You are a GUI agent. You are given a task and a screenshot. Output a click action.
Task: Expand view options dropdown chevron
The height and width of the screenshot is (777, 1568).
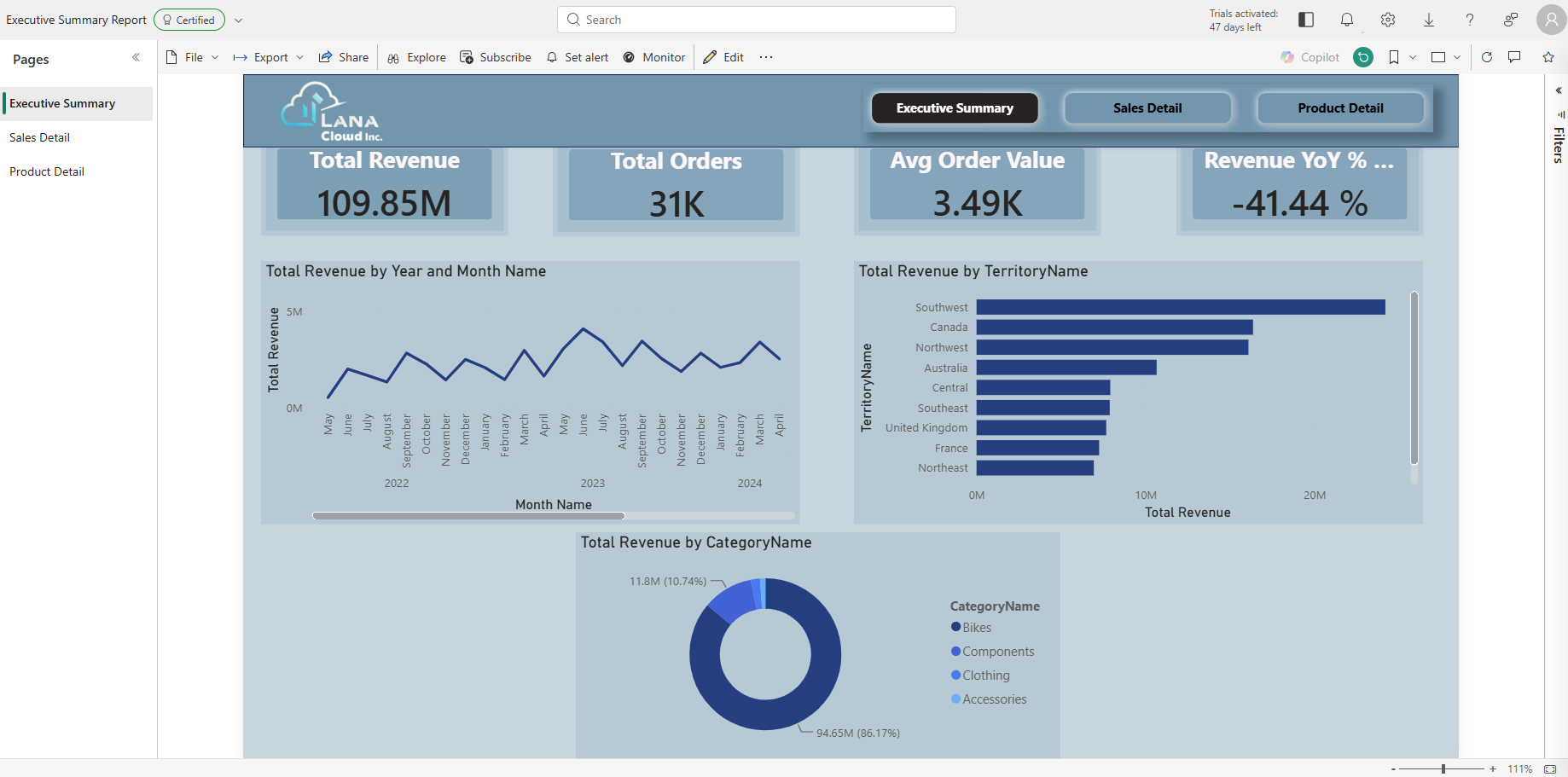pos(1457,57)
